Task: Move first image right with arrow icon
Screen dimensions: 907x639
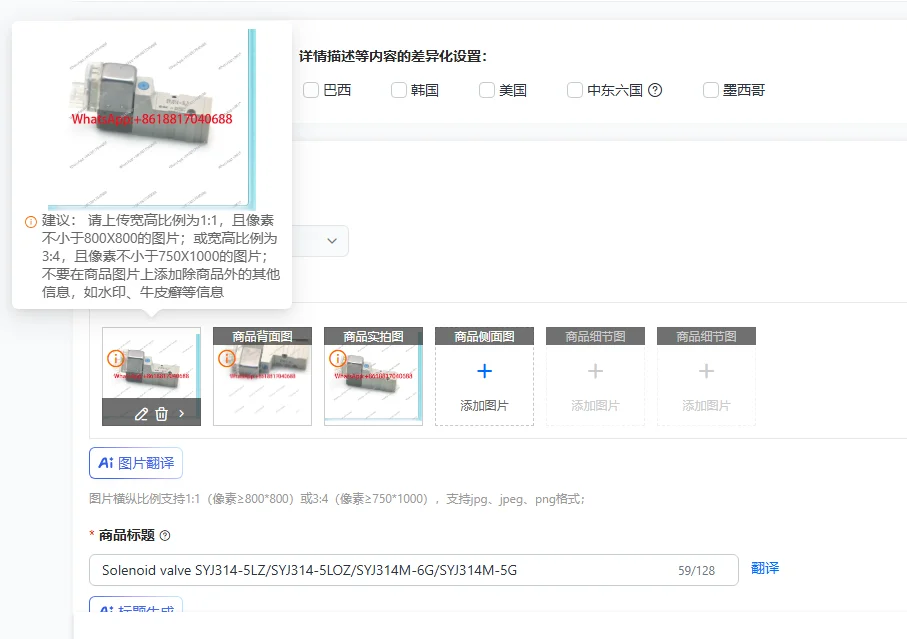Action: coord(182,414)
